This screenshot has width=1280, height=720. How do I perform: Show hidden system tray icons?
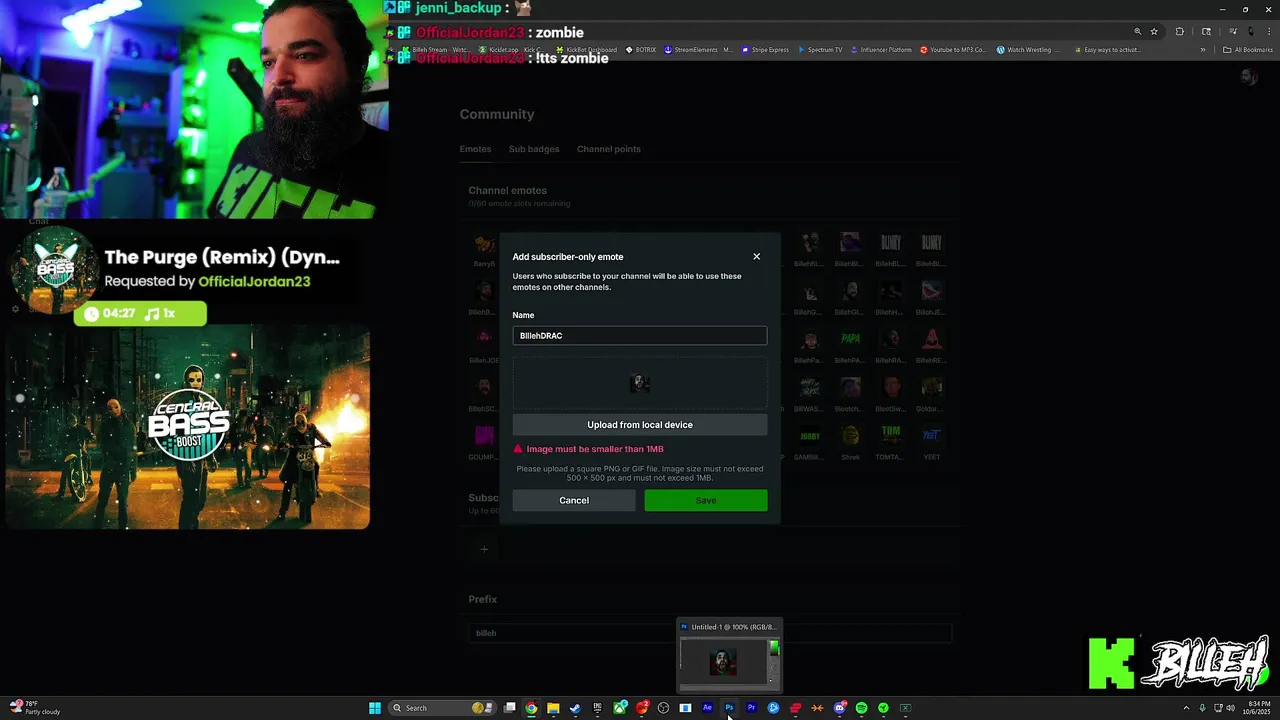coord(1186,708)
